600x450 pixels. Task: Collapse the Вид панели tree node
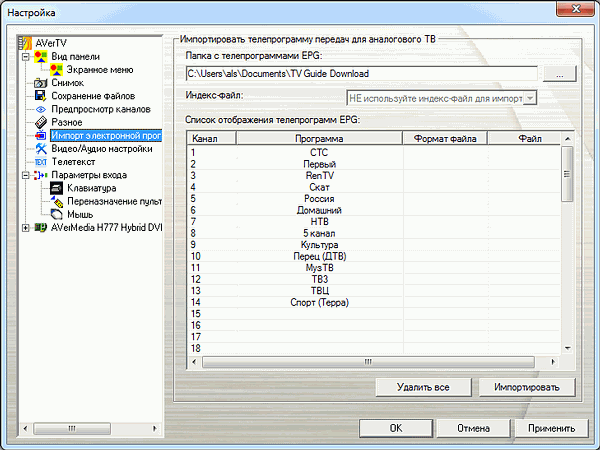(x=25, y=57)
